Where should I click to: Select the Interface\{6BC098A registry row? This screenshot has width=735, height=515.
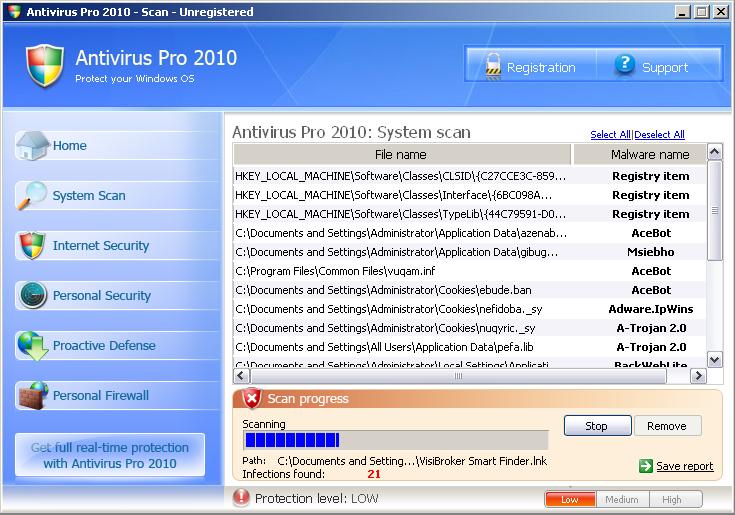469,195
